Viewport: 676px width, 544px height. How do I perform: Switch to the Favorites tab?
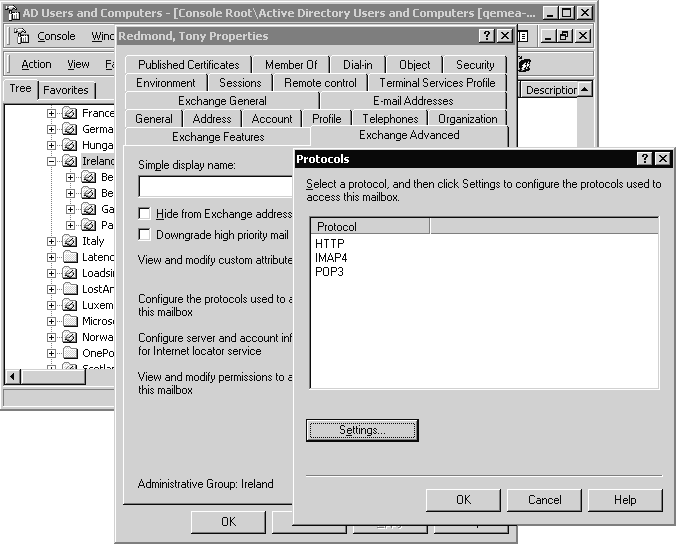pyautogui.click(x=65, y=90)
